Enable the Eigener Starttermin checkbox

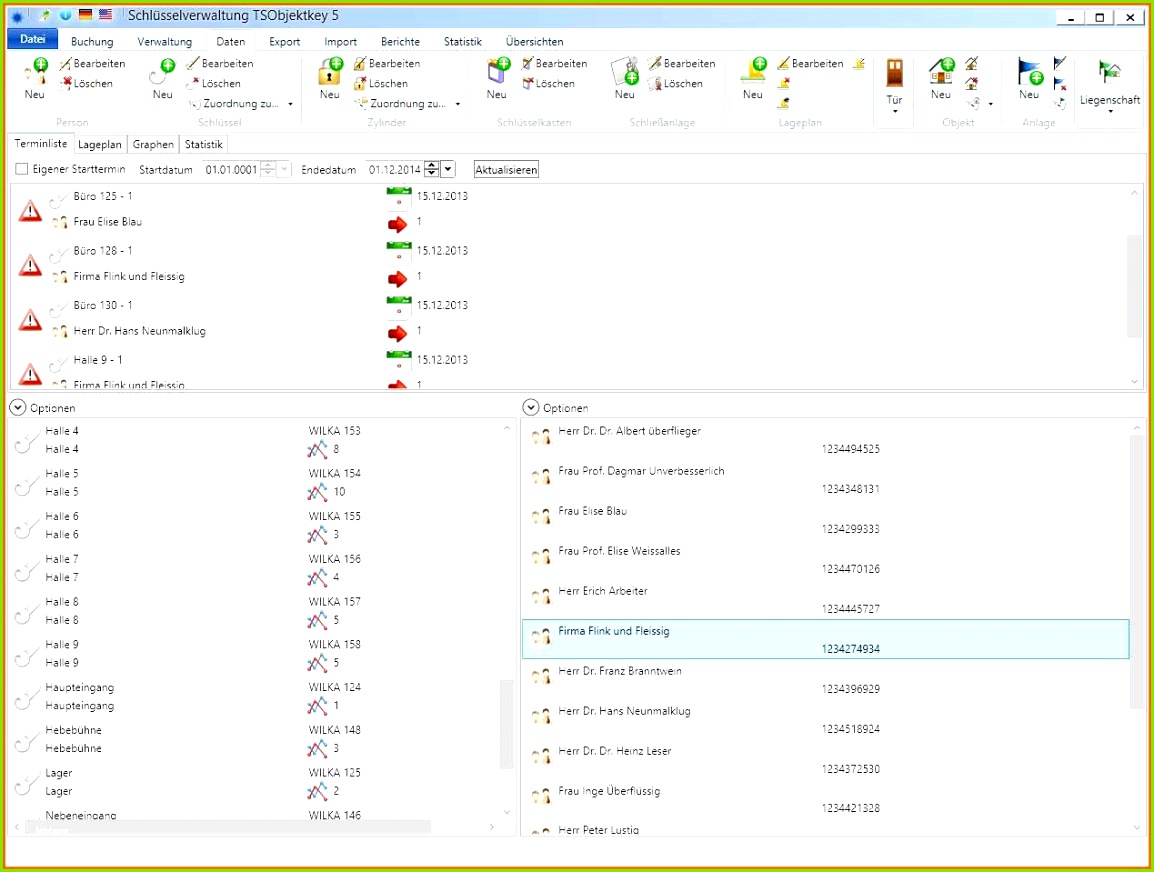click(x=22, y=169)
